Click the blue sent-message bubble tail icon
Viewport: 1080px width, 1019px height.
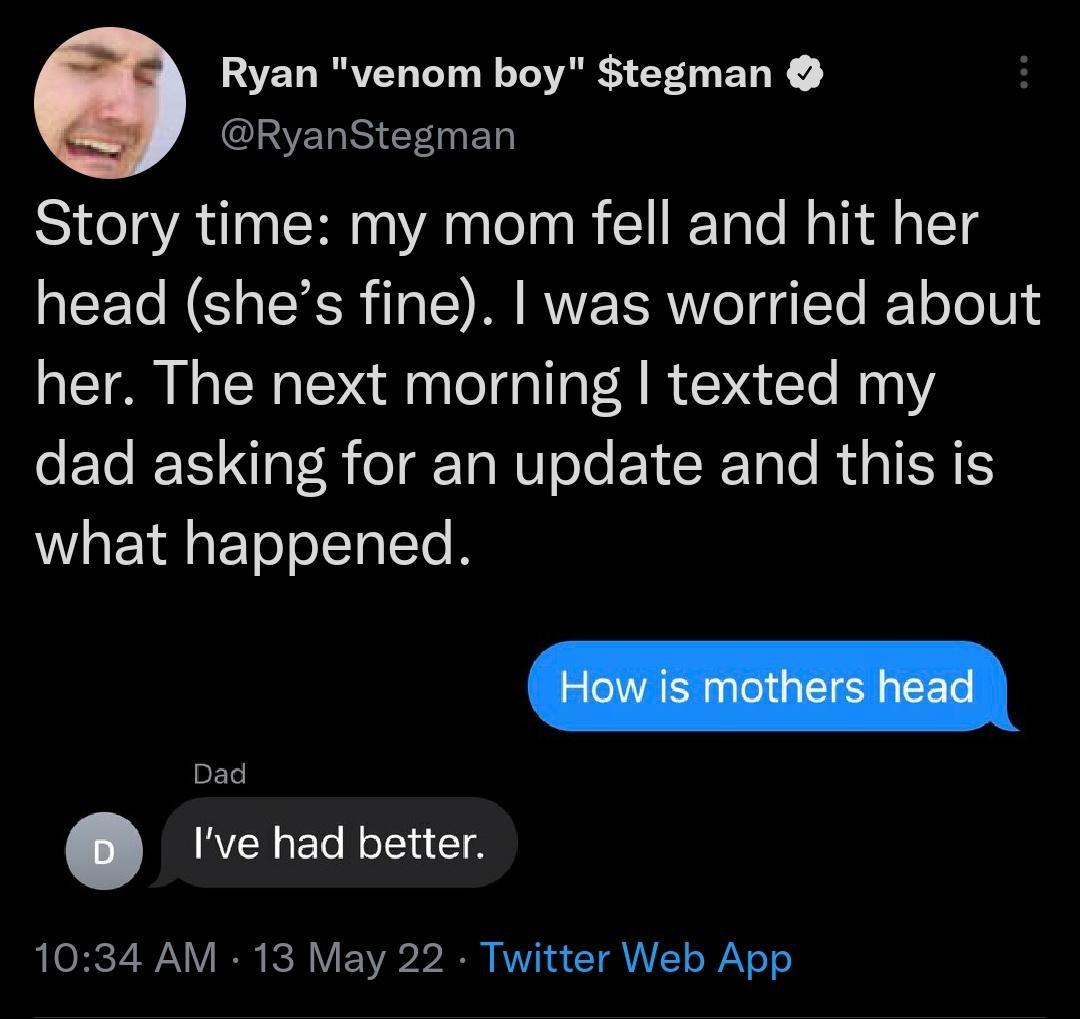(x=1008, y=722)
